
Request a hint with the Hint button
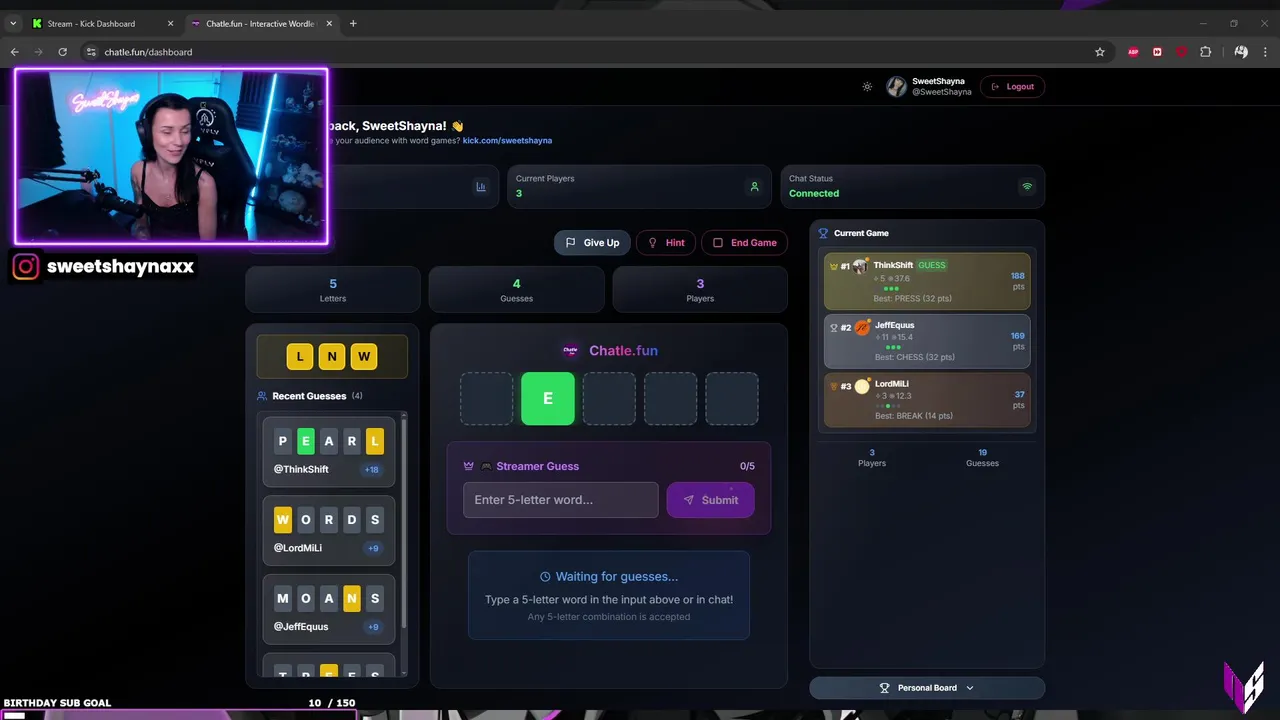(666, 243)
